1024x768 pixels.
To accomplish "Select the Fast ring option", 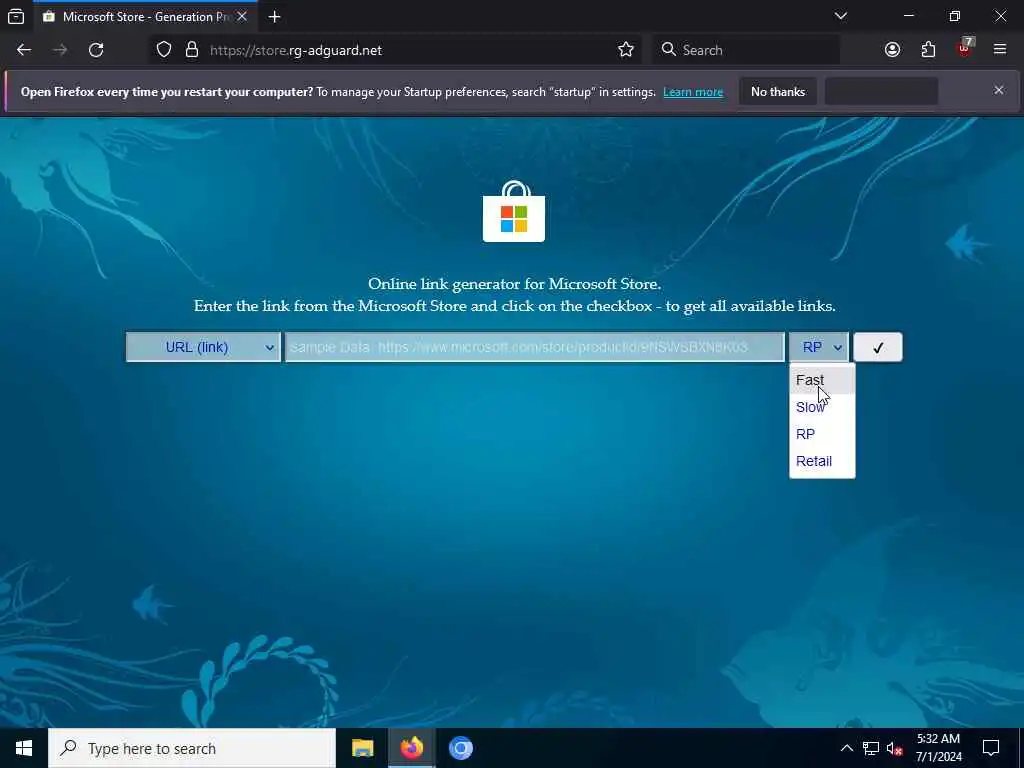I will pyautogui.click(x=822, y=380).
